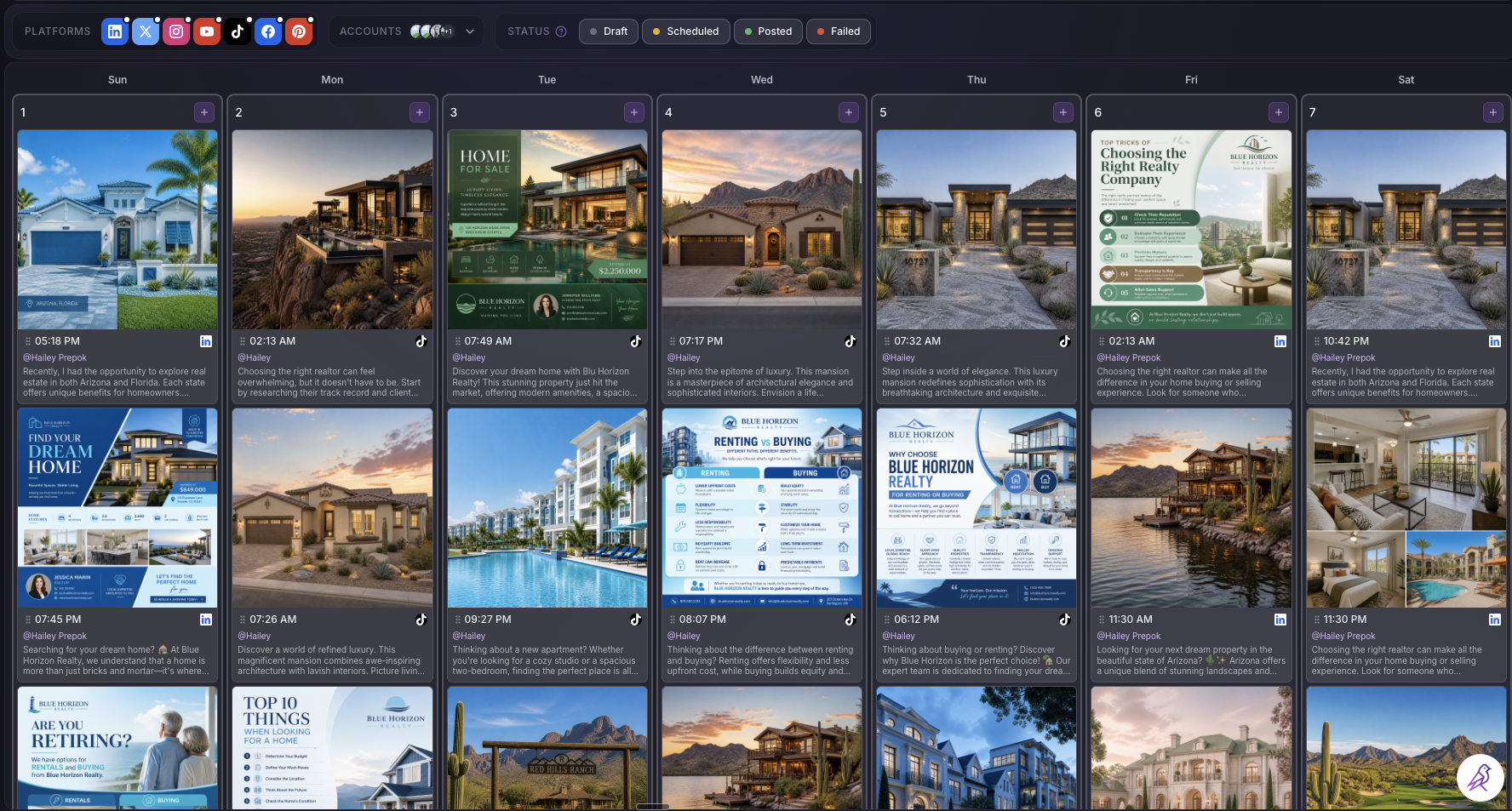Viewport: 1512px width, 811px height.
Task: Click the Sat column header
Action: coord(1406,80)
